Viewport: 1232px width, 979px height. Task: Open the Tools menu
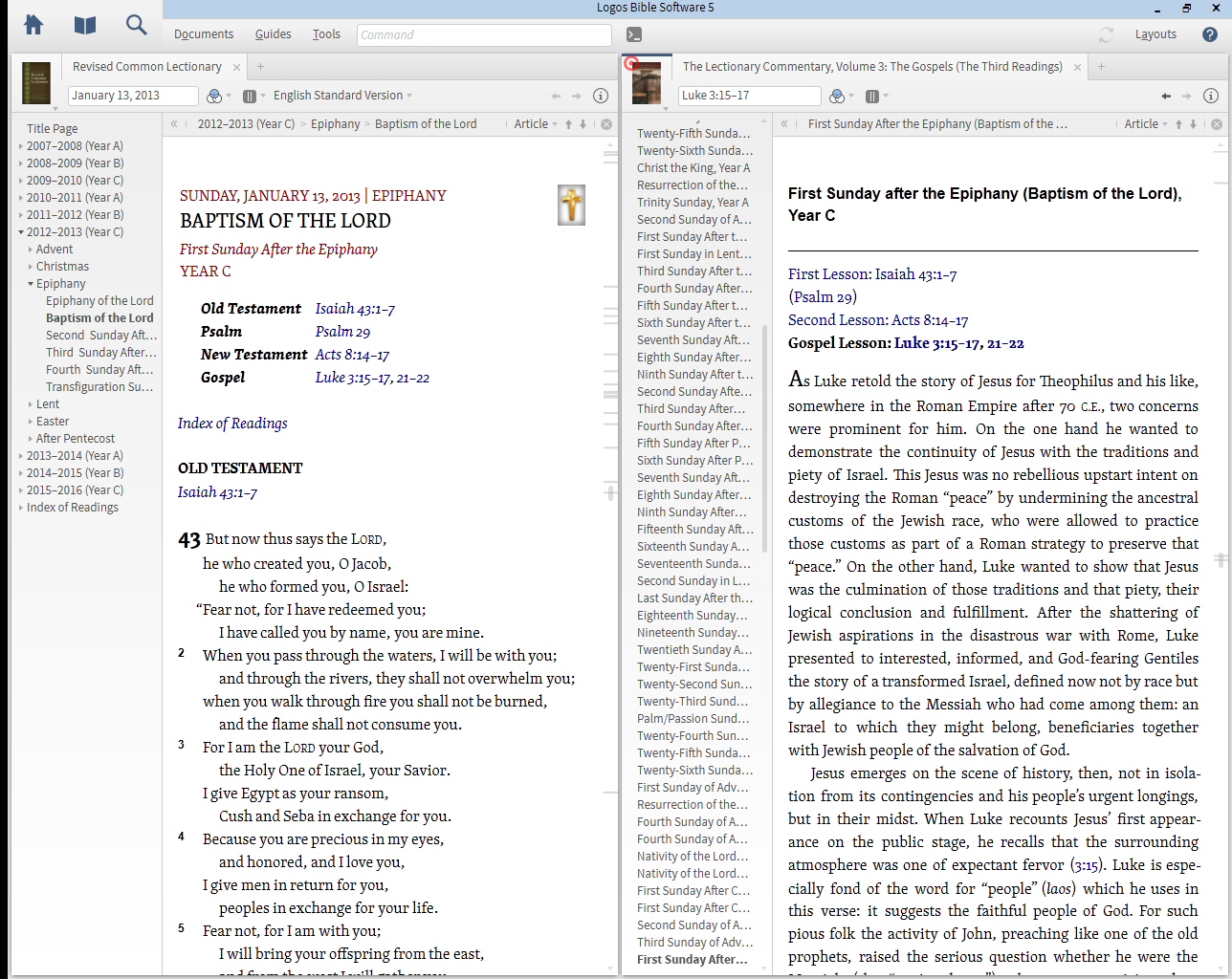pos(326,34)
